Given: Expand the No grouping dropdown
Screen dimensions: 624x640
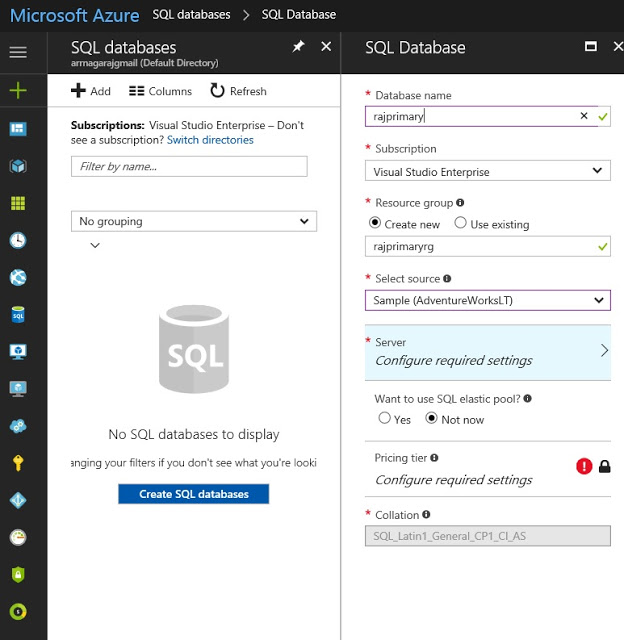Looking at the screenshot, I should pyautogui.click(x=194, y=221).
